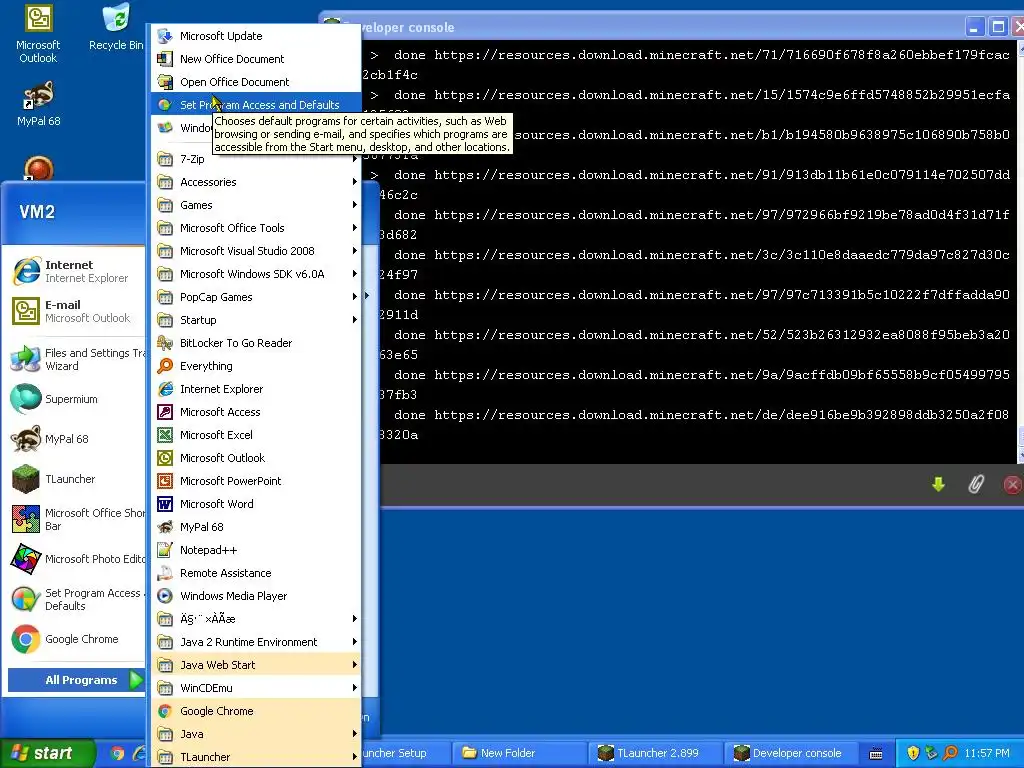Open Microsoft Photo Editor
The image size is (1024, 768).
coord(75,559)
